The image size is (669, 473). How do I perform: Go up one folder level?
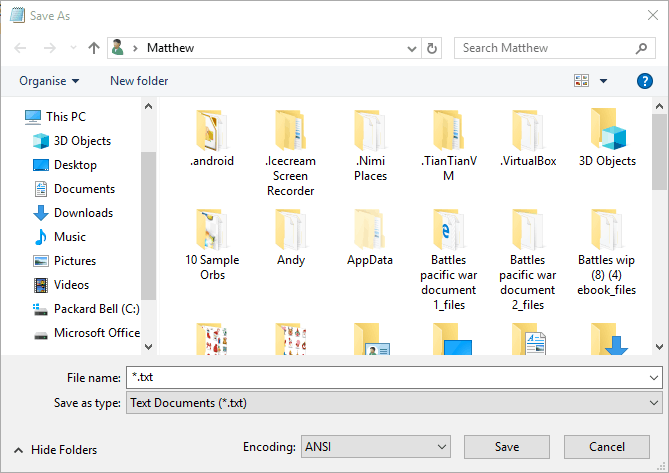click(94, 48)
